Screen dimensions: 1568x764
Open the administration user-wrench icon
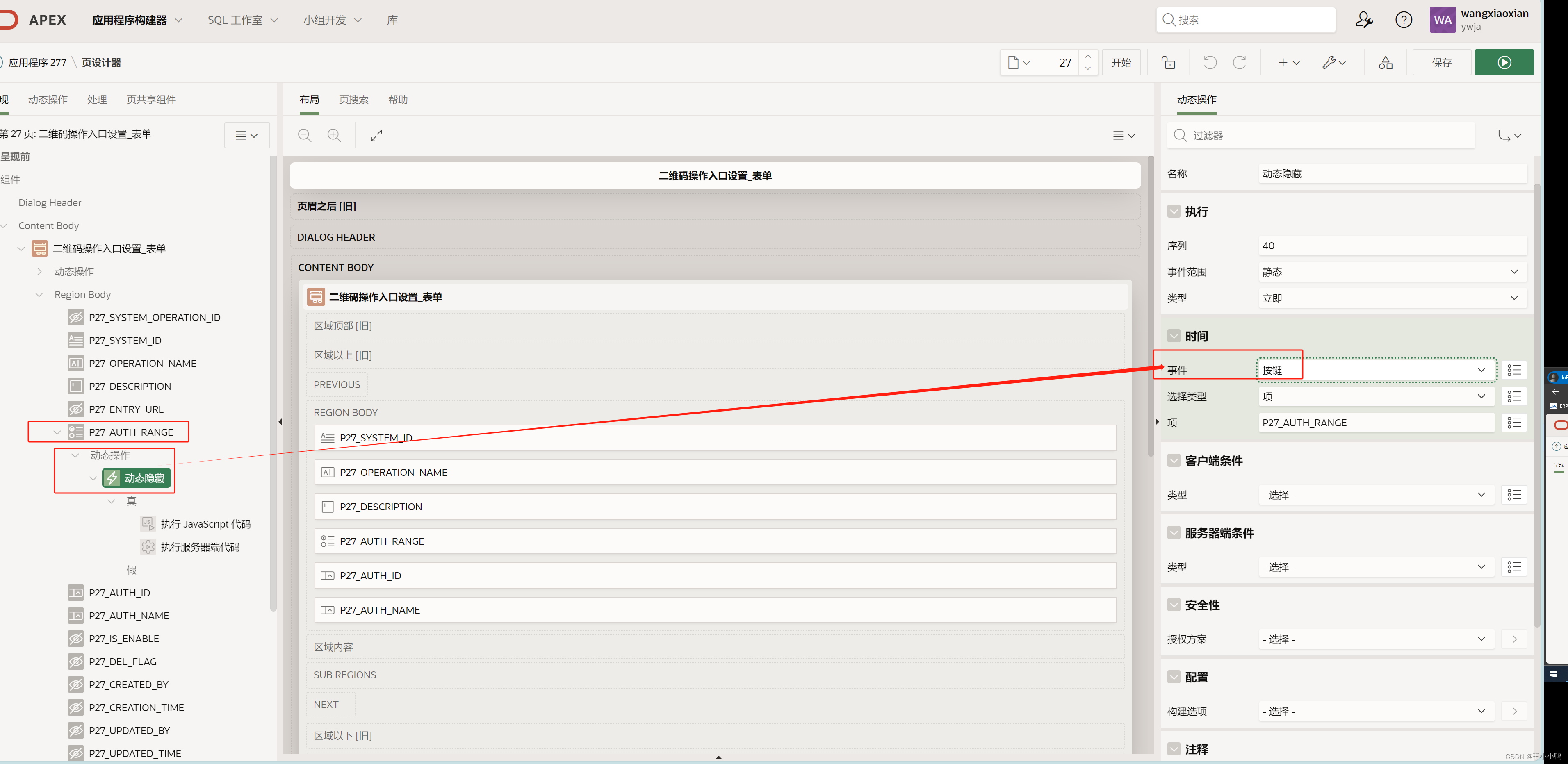tap(1364, 20)
